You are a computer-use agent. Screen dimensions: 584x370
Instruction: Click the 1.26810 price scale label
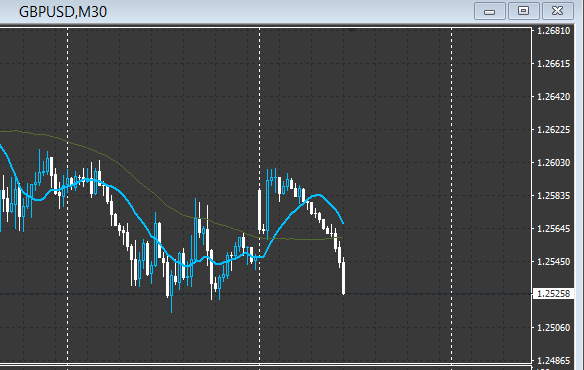point(553,31)
